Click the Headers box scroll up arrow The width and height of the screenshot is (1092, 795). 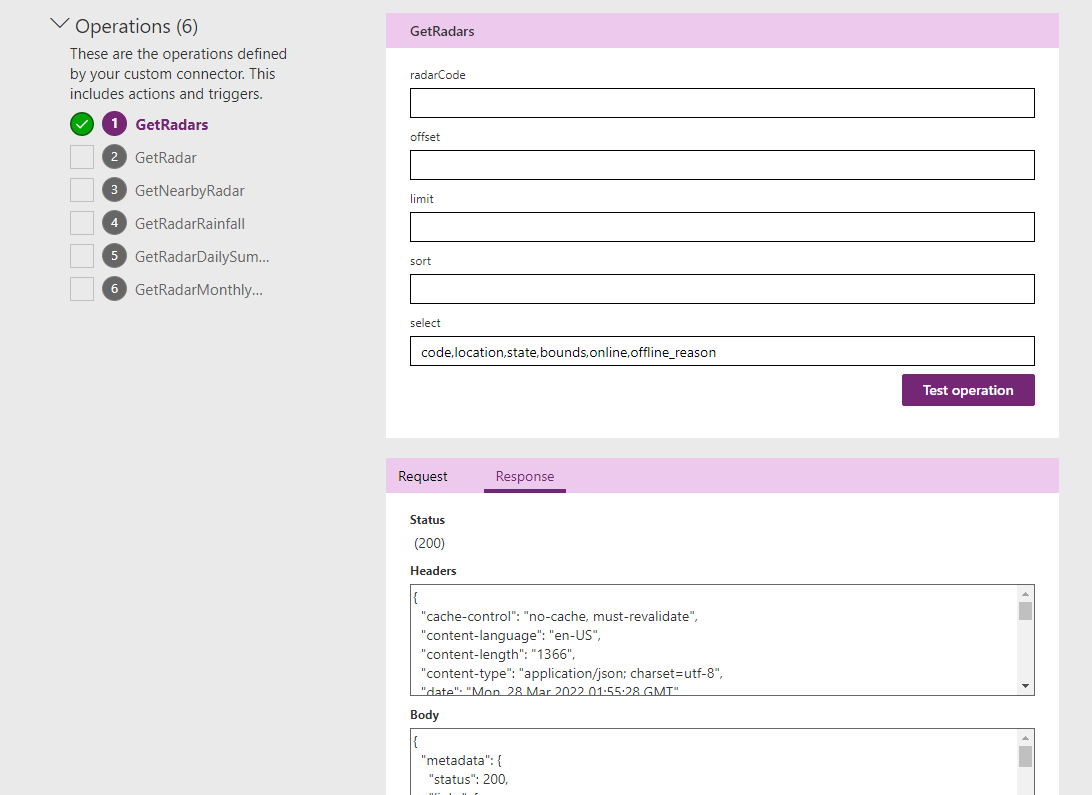(x=1025, y=594)
